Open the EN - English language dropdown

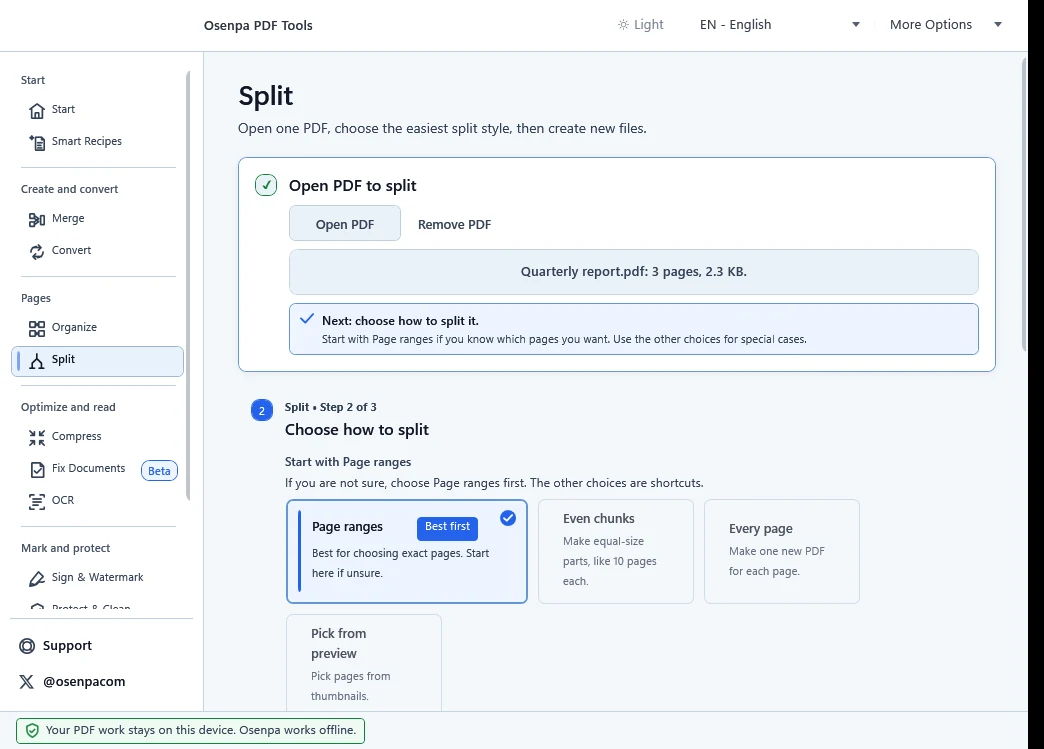pyautogui.click(x=780, y=25)
